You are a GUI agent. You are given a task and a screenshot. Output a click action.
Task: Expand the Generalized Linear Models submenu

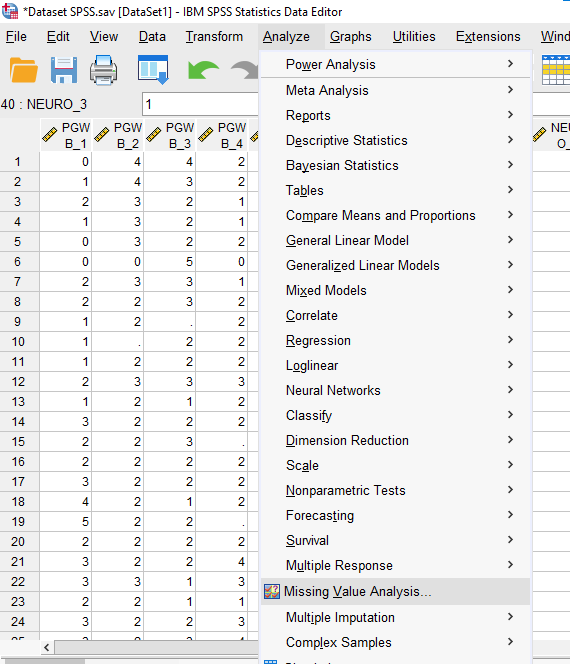point(396,265)
